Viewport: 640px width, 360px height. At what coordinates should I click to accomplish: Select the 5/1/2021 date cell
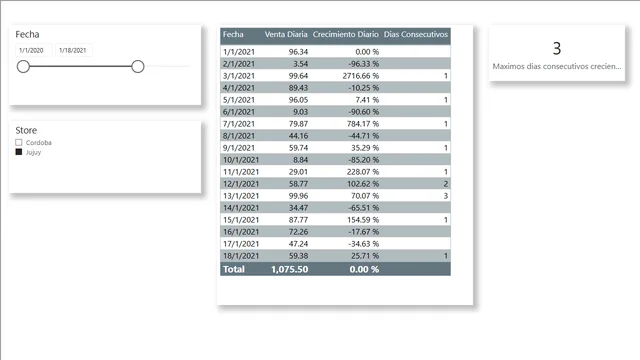coord(239,100)
